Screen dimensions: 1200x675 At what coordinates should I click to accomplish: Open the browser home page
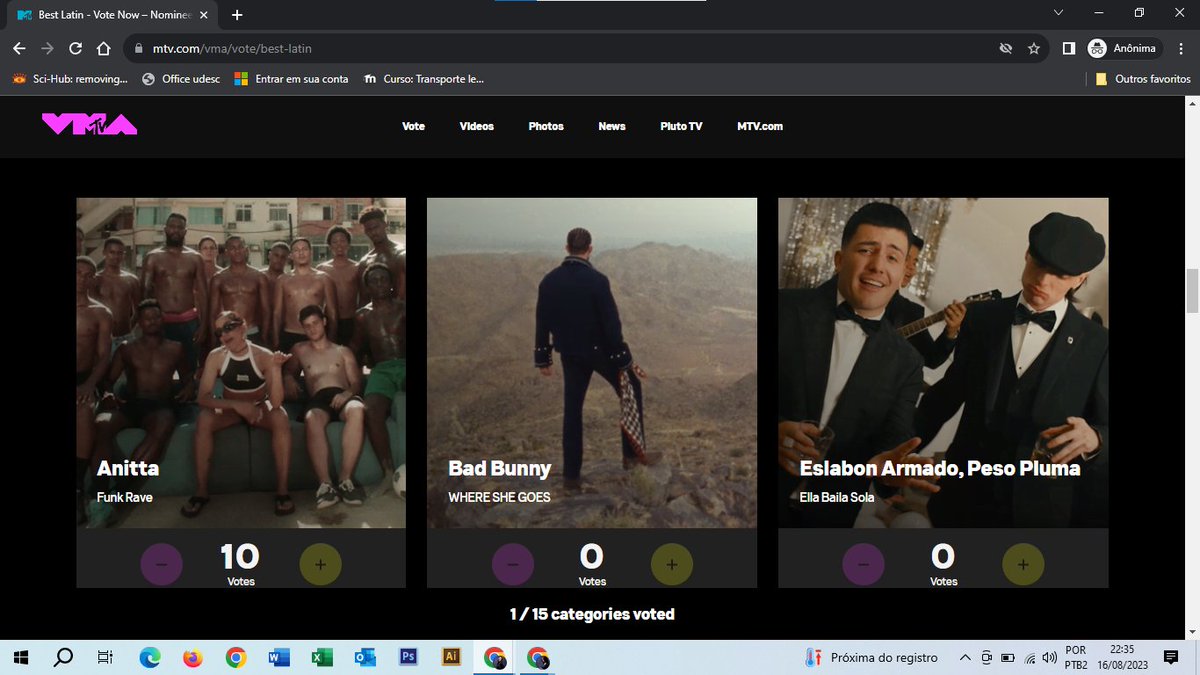click(103, 48)
